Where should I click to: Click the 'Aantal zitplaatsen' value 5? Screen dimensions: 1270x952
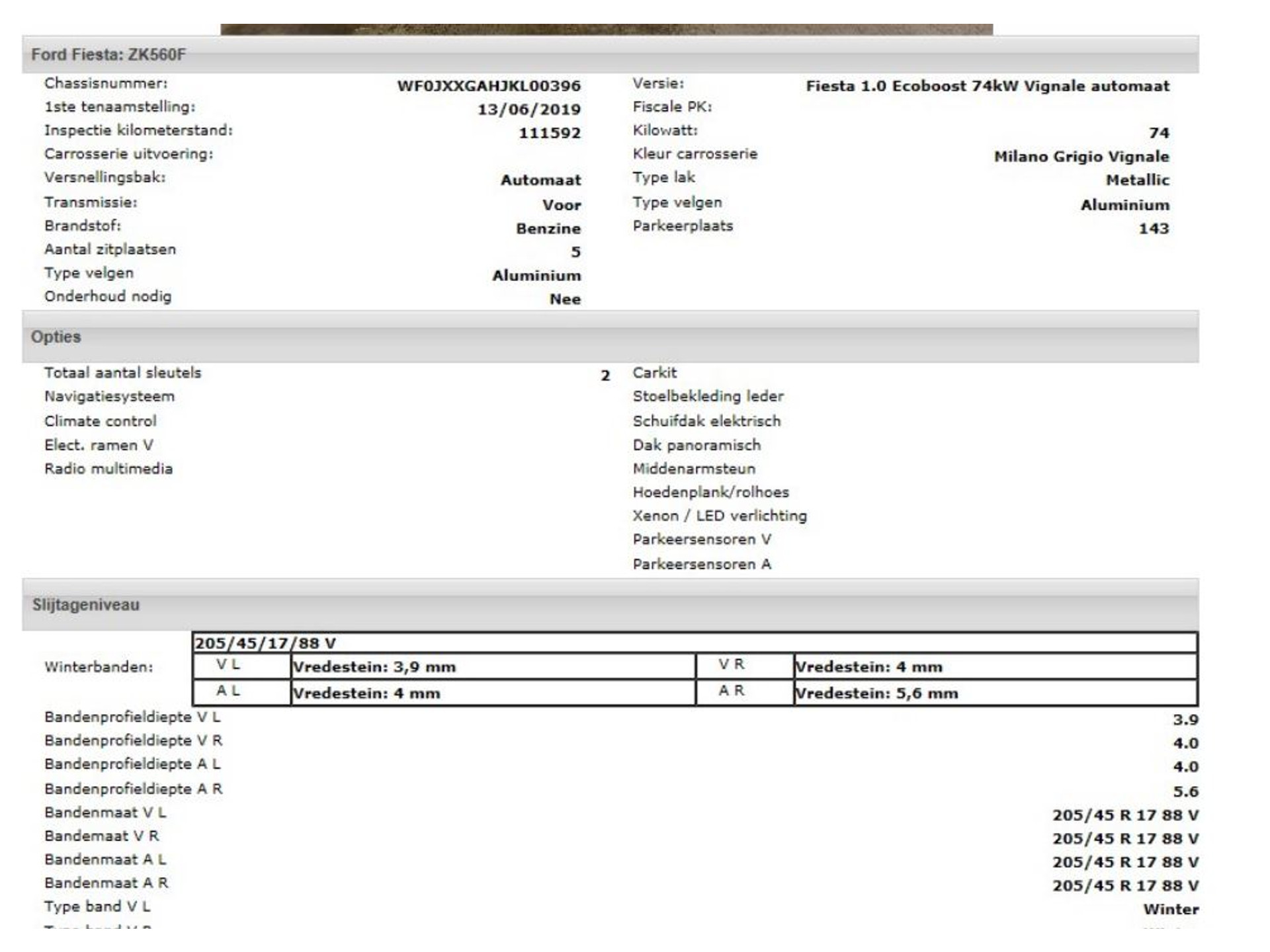pos(575,252)
